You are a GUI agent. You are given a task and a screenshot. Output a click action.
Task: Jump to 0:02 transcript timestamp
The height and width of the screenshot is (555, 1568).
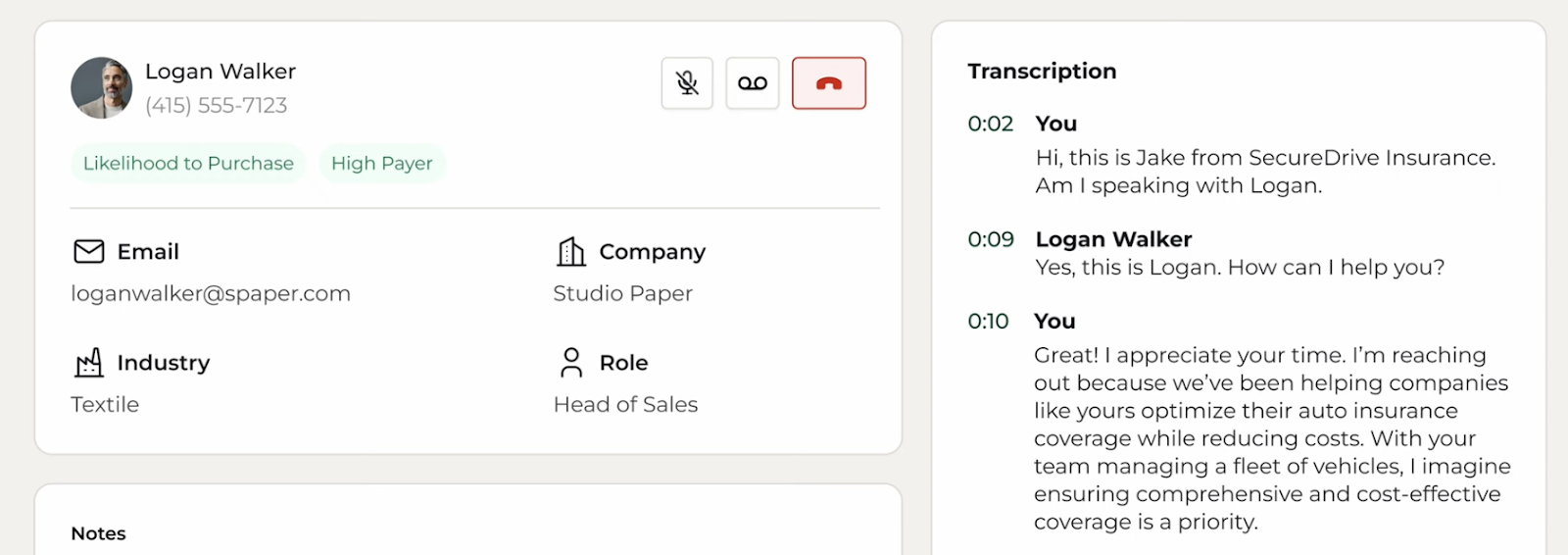tap(991, 124)
